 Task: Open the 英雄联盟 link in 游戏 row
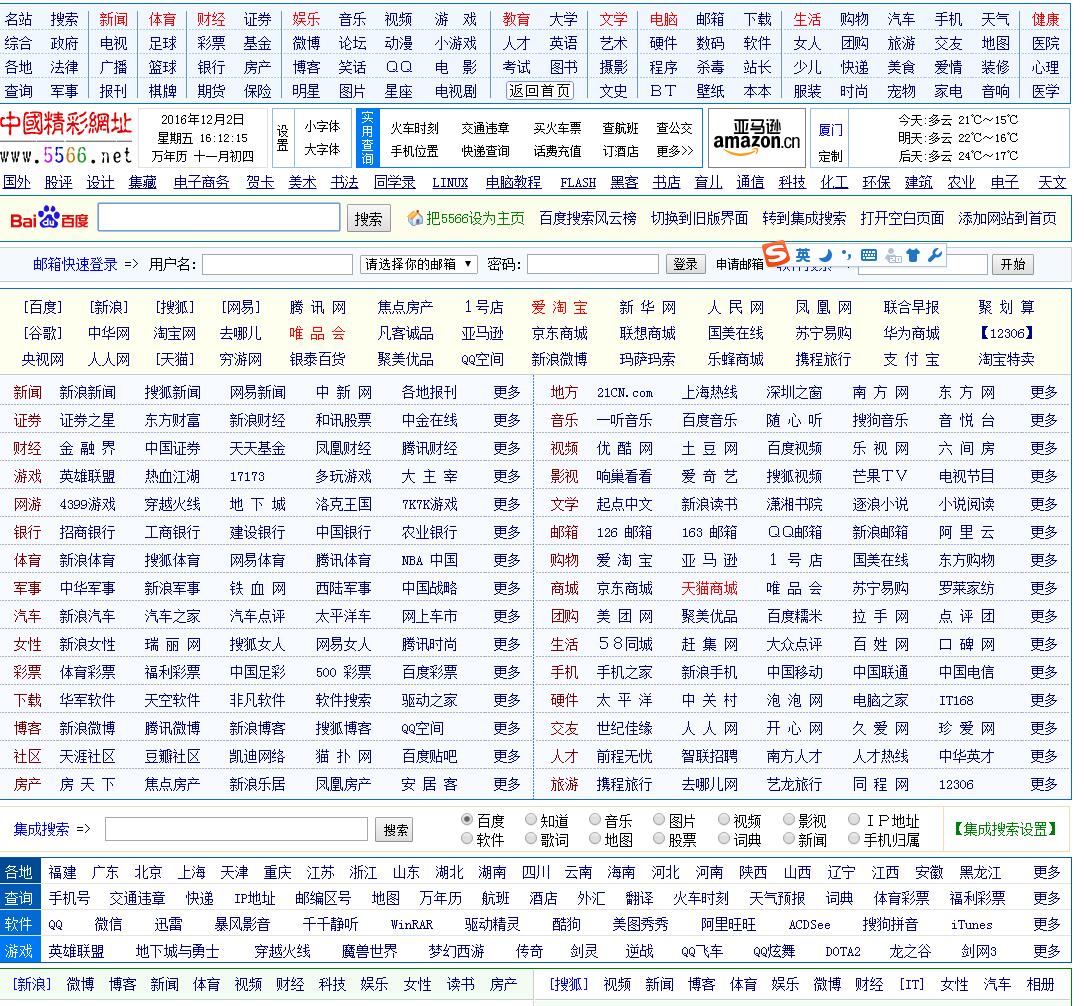coord(87,476)
